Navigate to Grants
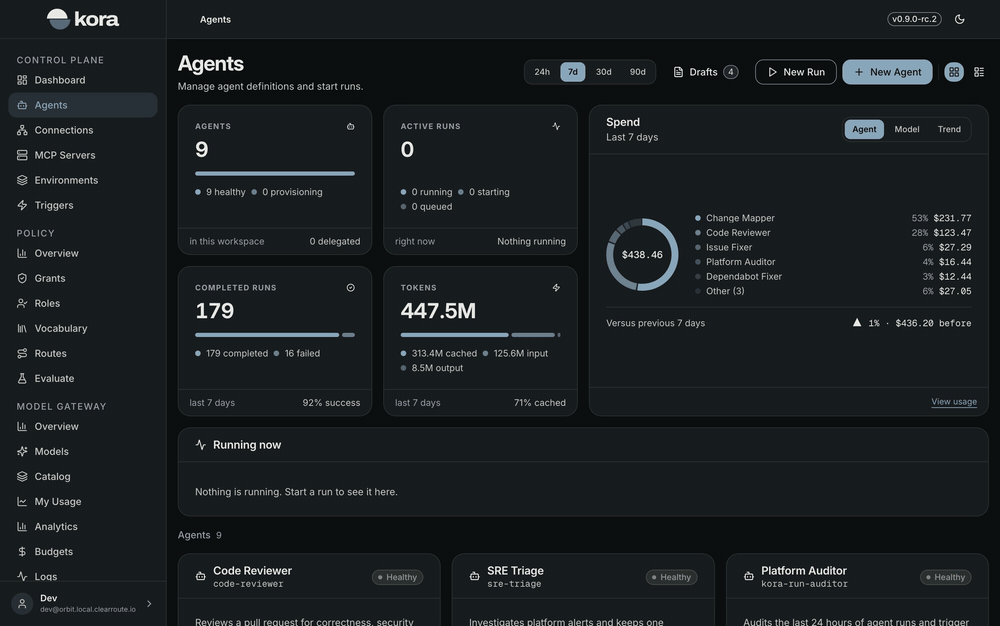The height and width of the screenshot is (626, 1000). point(83,279)
